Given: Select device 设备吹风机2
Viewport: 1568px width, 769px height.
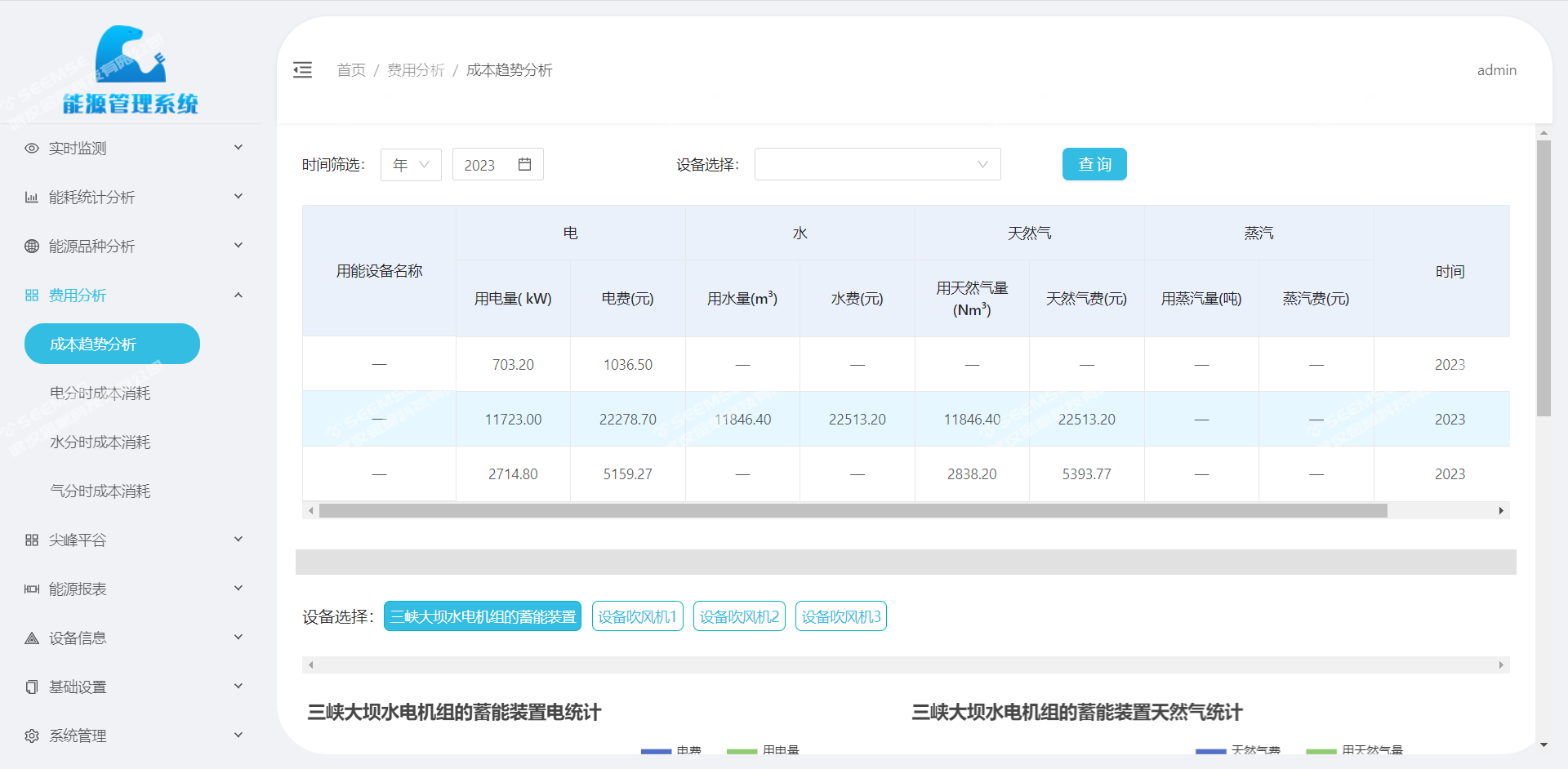Looking at the screenshot, I should point(739,616).
